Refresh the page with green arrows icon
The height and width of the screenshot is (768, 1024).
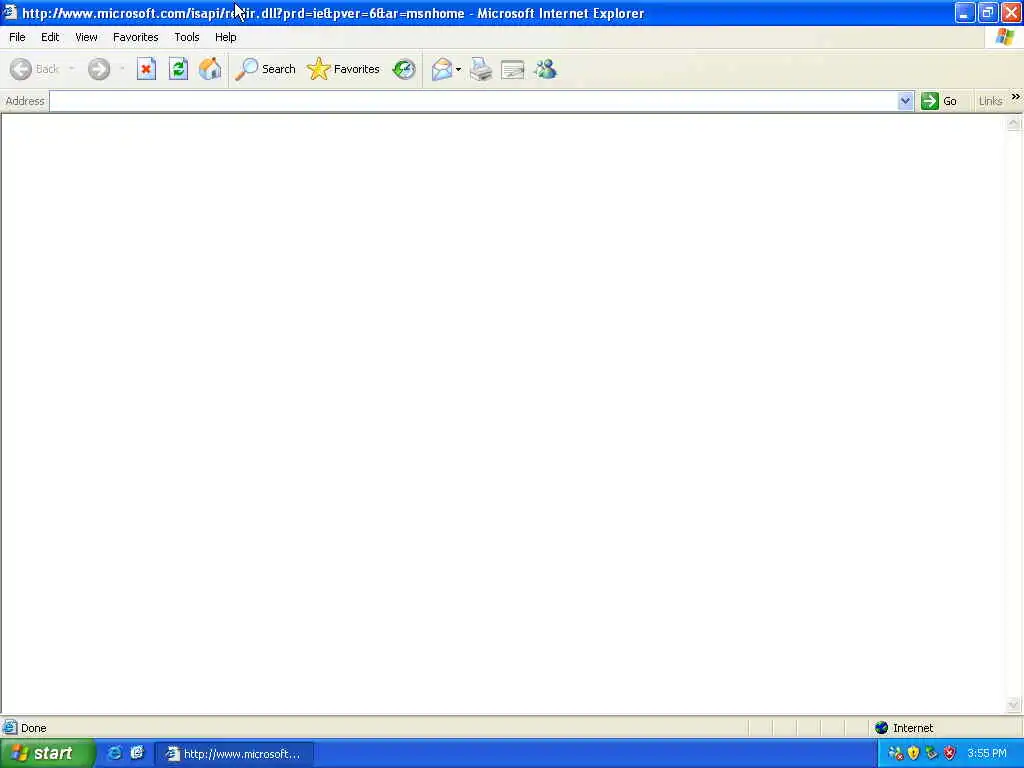pyautogui.click(x=178, y=69)
